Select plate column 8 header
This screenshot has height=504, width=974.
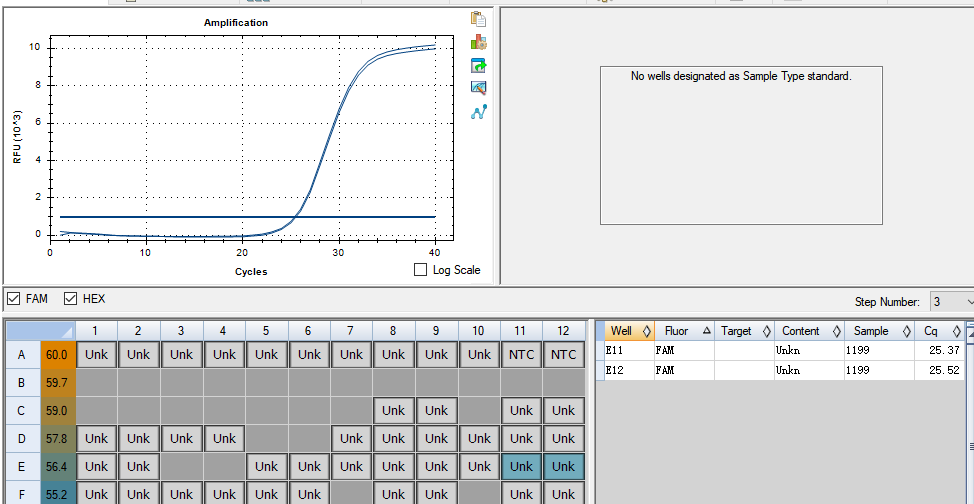pos(393,331)
